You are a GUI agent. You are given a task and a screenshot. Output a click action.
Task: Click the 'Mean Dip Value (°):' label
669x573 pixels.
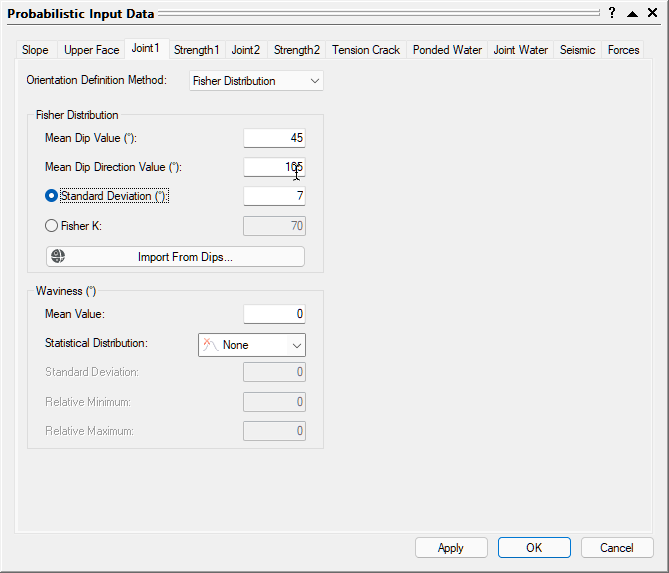point(91,138)
